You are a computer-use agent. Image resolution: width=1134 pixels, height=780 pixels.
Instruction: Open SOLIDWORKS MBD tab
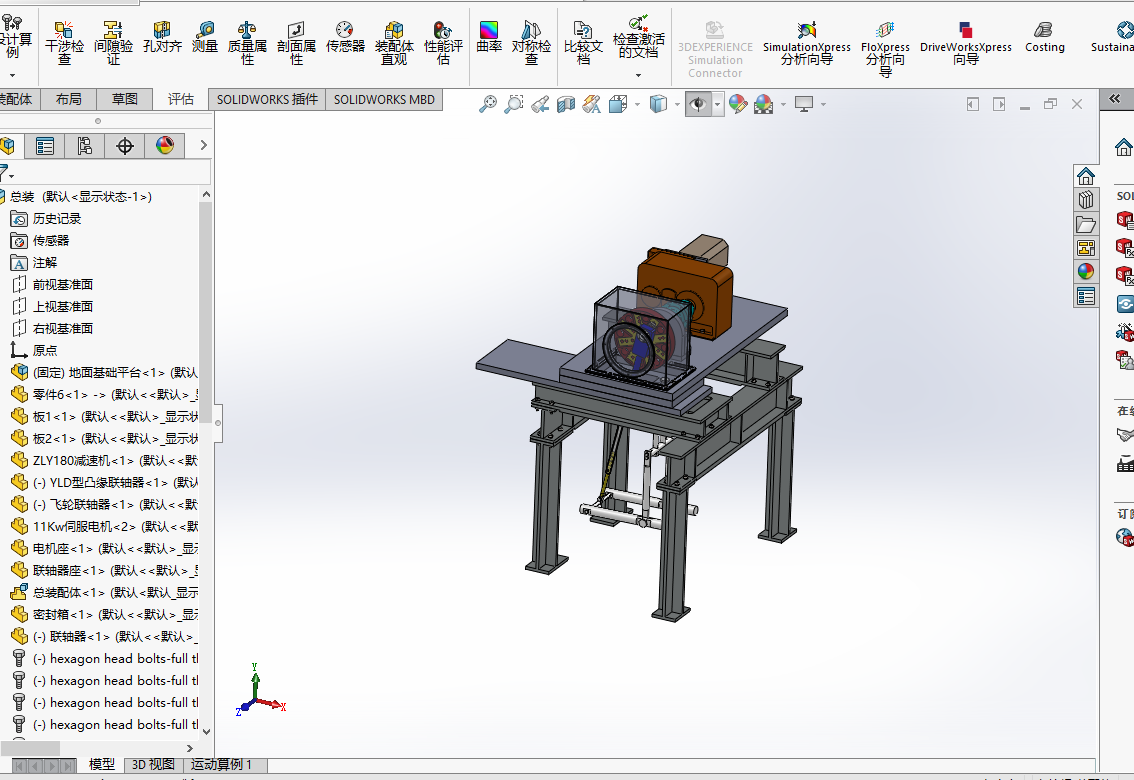pyautogui.click(x=384, y=99)
